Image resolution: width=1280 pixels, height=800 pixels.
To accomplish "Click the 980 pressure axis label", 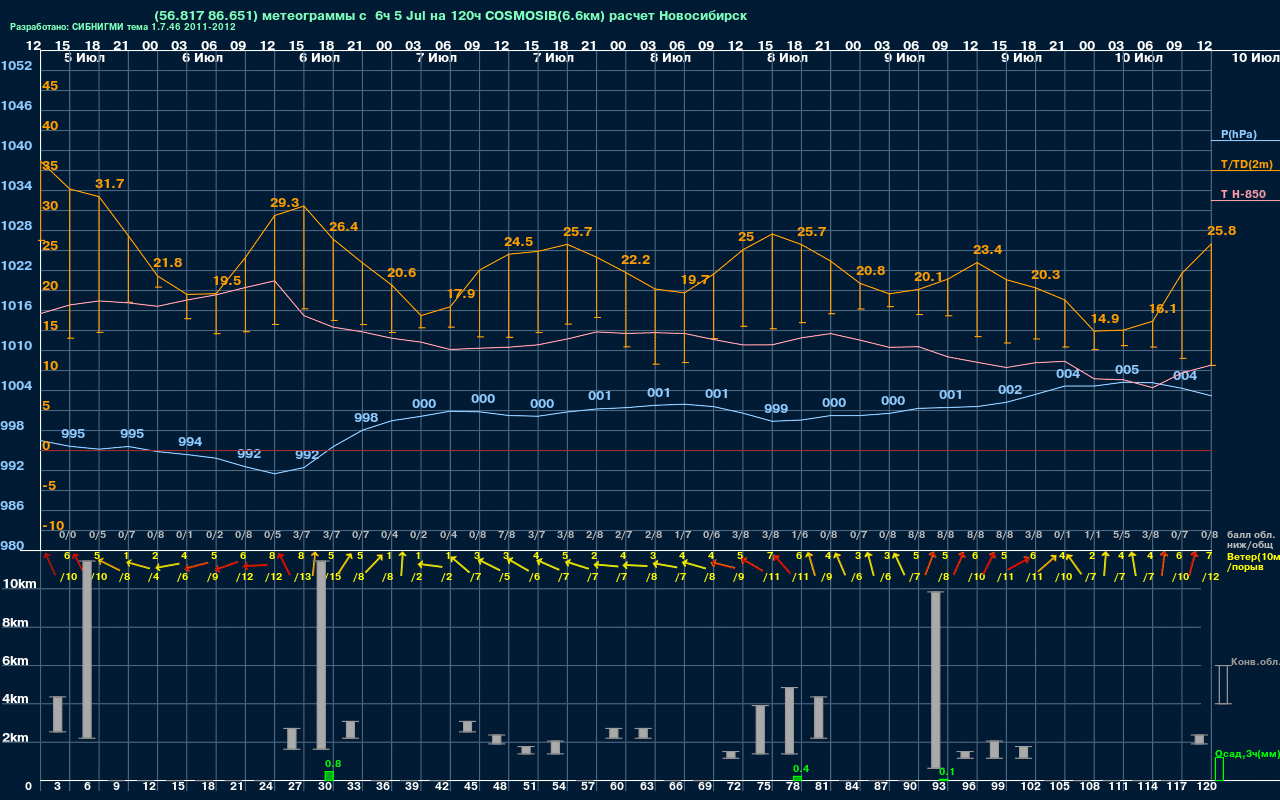I will [x=13, y=546].
